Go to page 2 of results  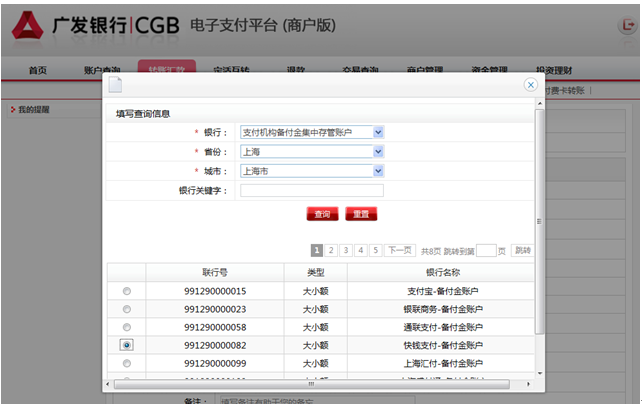331,250
